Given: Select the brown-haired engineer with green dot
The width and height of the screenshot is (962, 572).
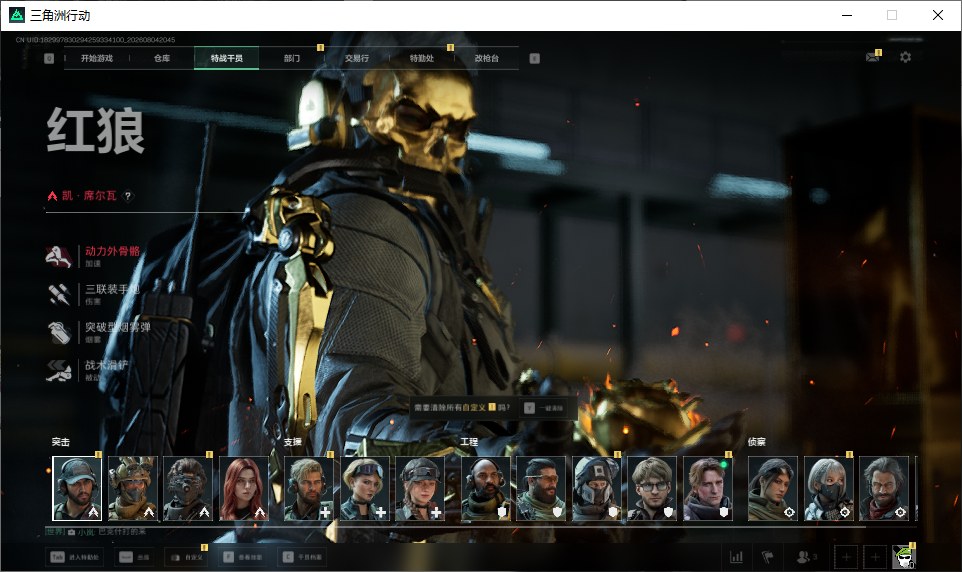Looking at the screenshot, I should (707, 489).
